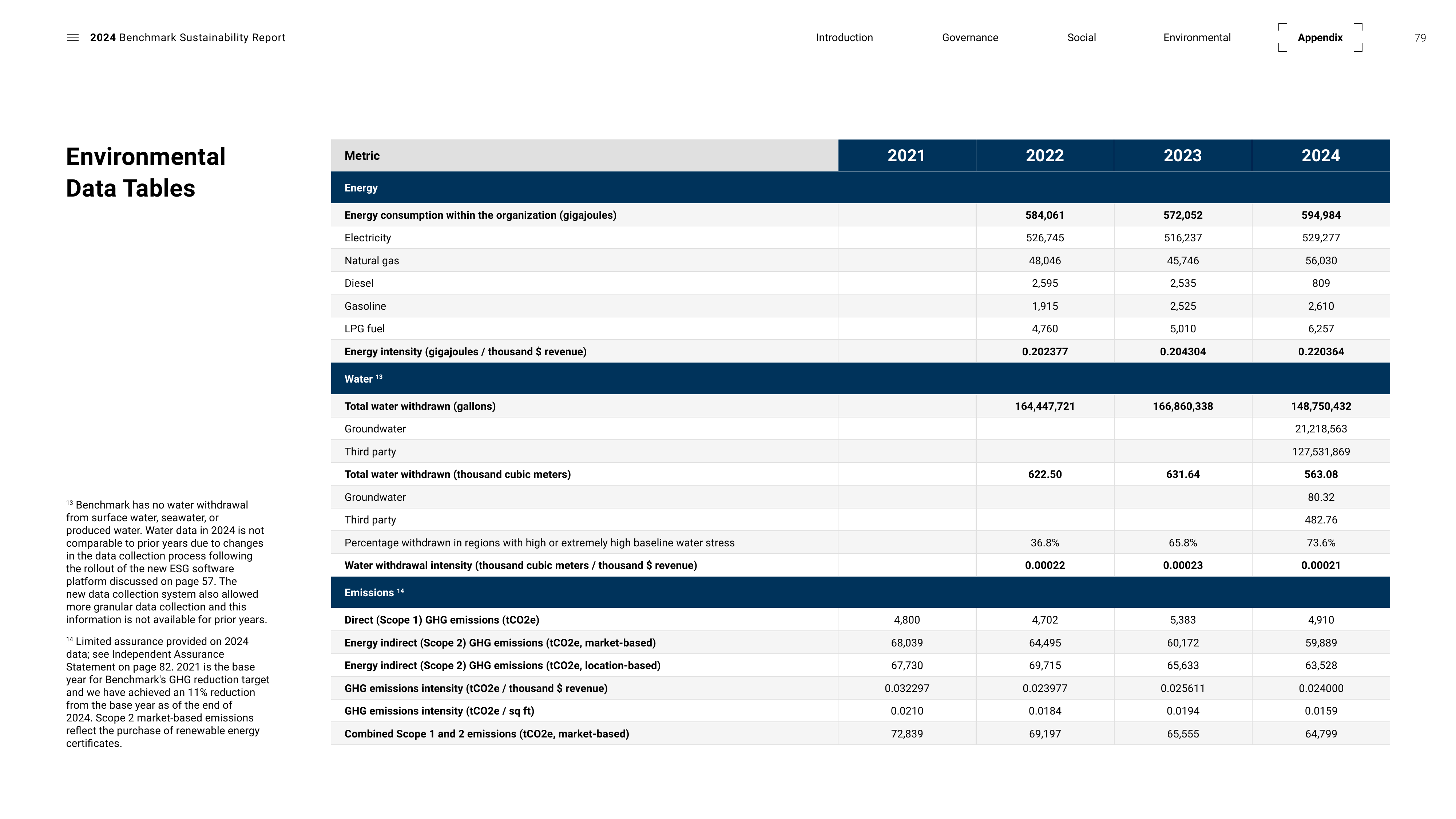Click the combined emissions value 72,839

coord(906,734)
